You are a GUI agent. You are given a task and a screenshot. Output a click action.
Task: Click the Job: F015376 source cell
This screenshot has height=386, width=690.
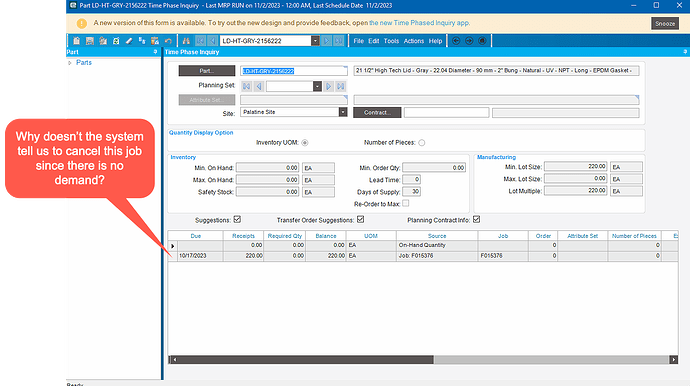437,256
